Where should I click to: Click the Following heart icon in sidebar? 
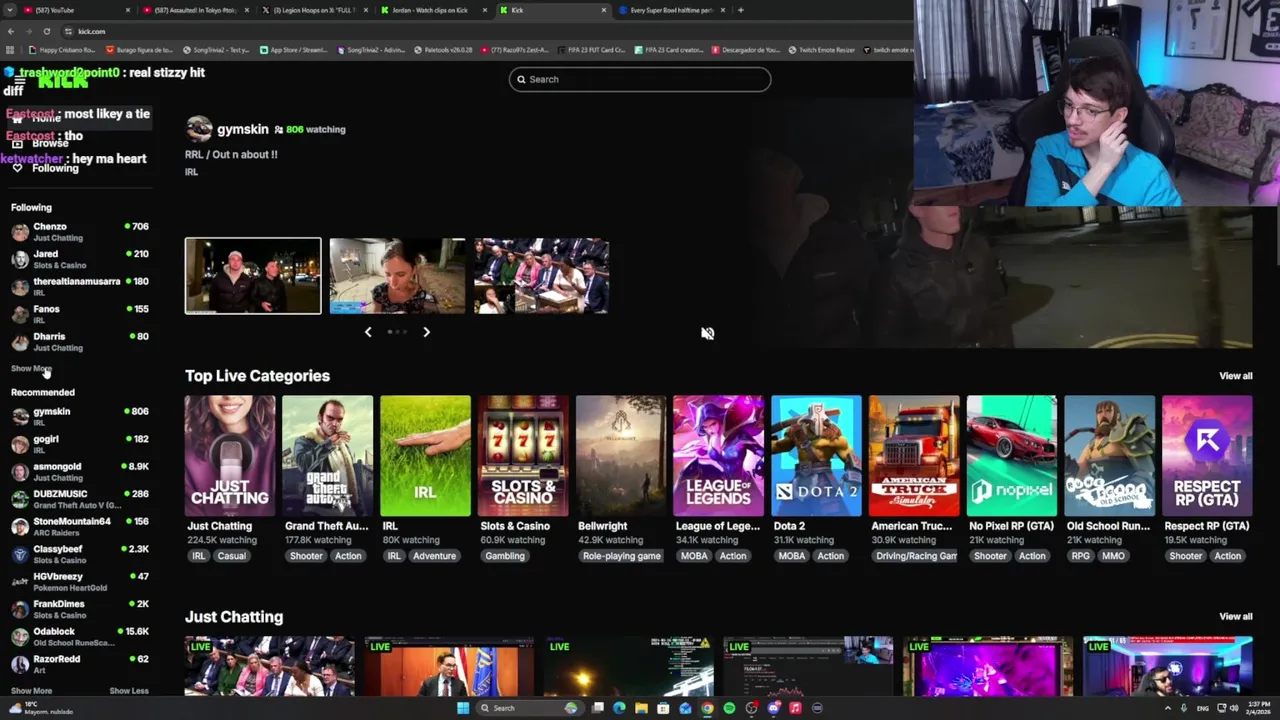pos(17,168)
